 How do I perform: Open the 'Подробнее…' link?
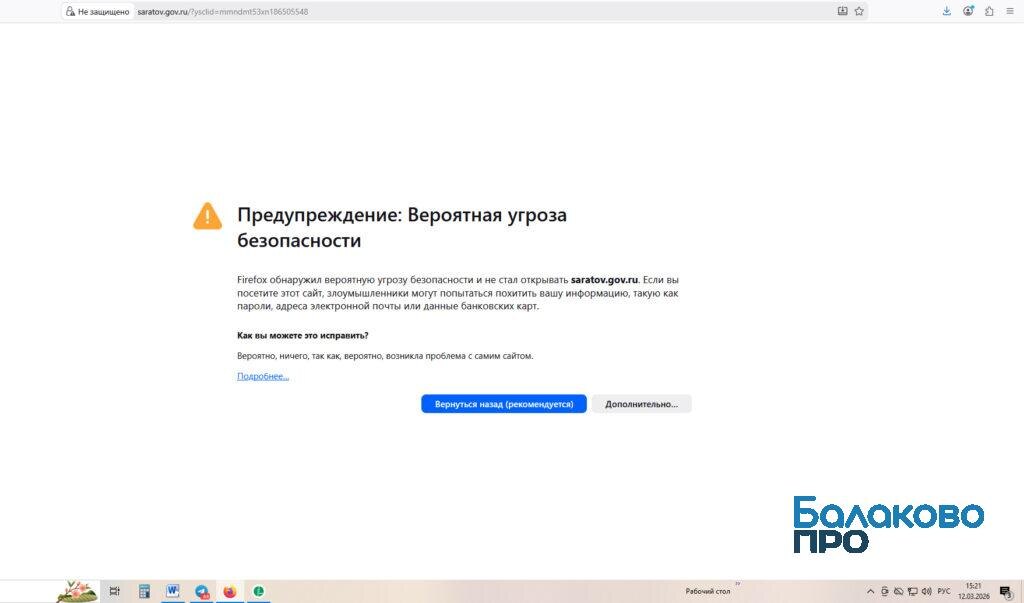(x=263, y=376)
